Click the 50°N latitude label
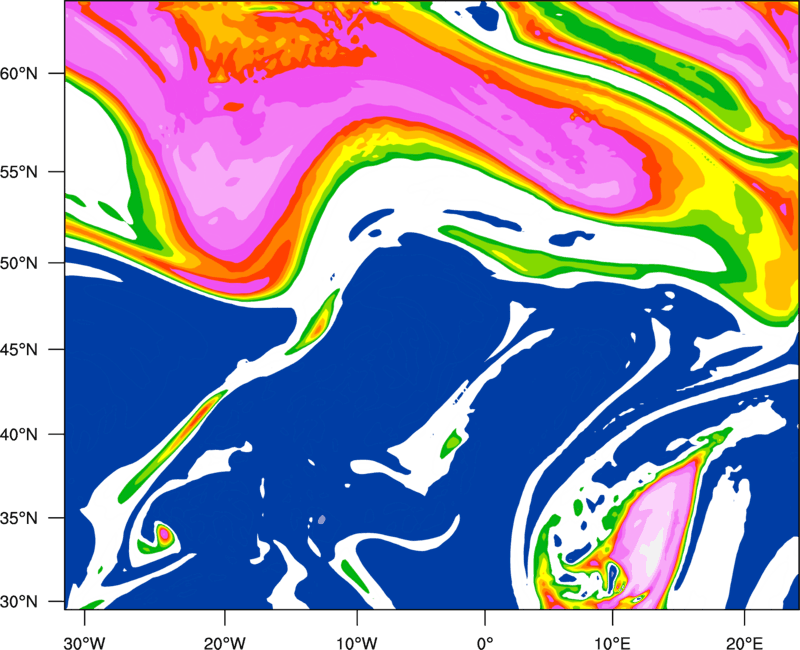This screenshot has height=650, width=800. [x=19, y=263]
